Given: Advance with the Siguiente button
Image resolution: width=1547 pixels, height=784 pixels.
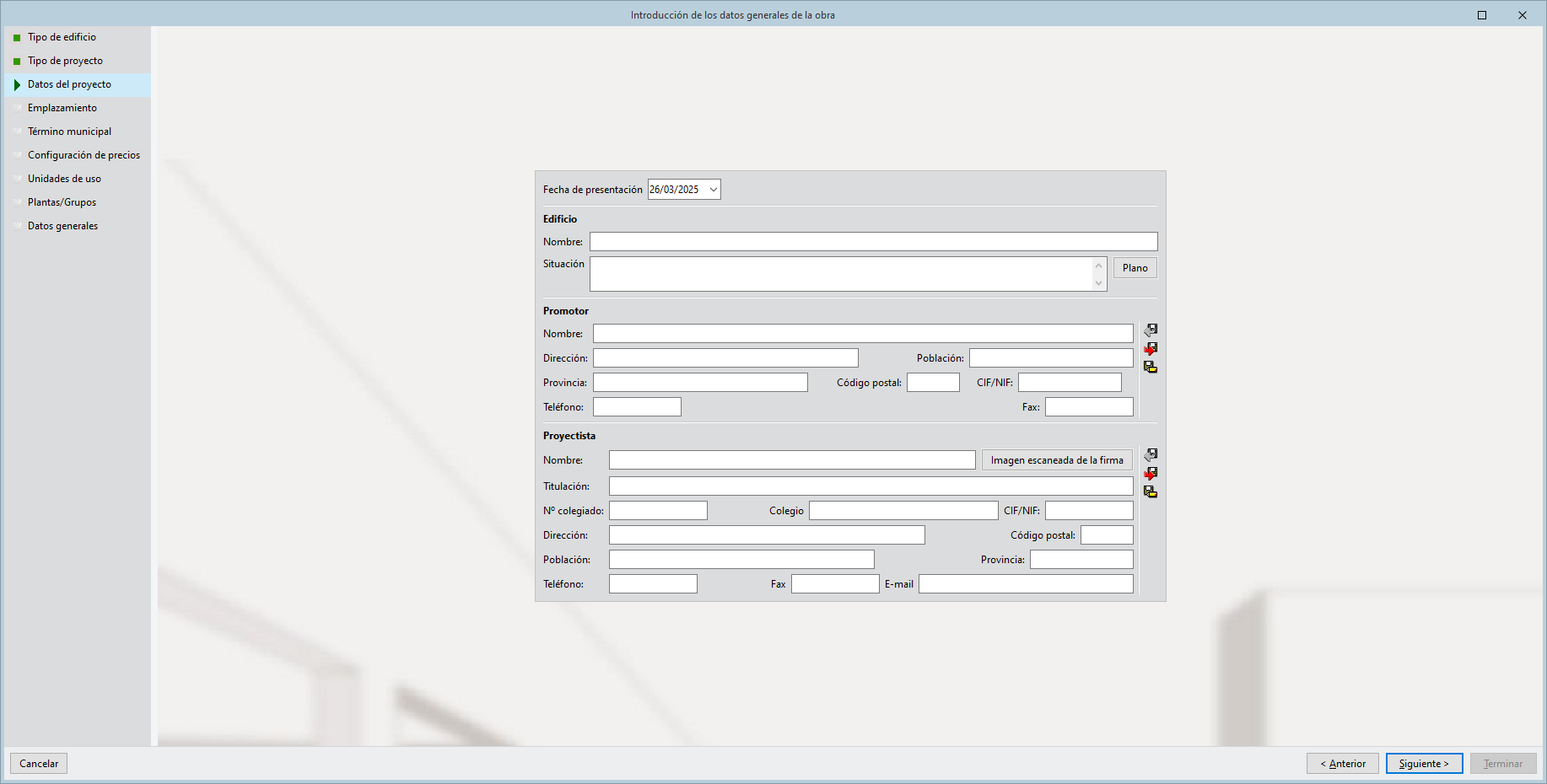Looking at the screenshot, I should (x=1424, y=764).
